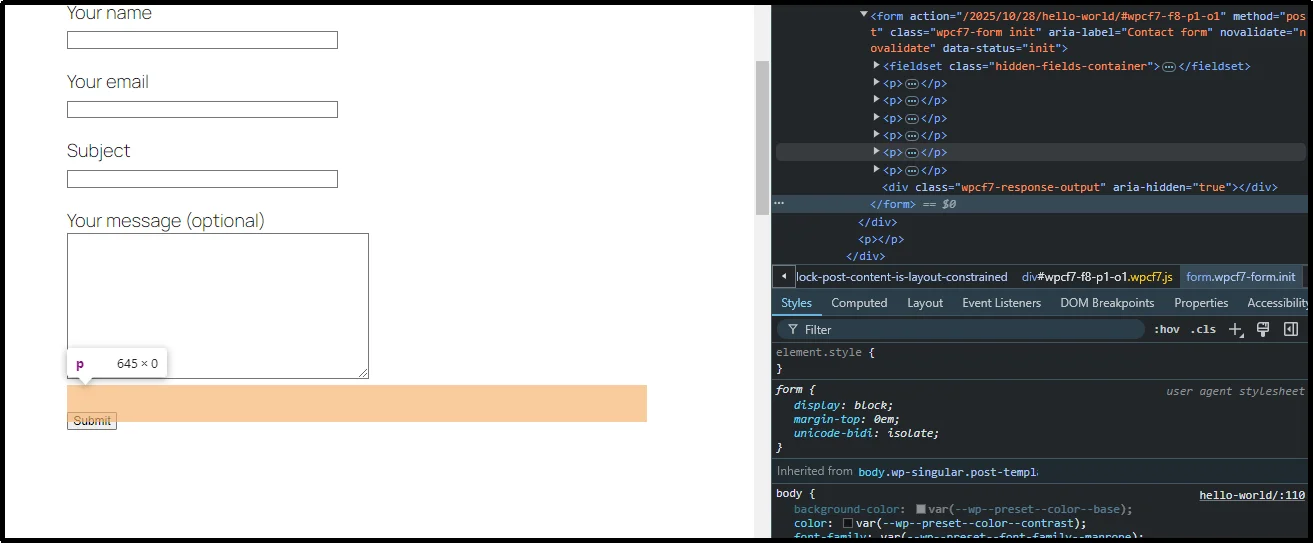Click the textarea resize handle corner
The image size is (1313, 543).
tap(363, 373)
